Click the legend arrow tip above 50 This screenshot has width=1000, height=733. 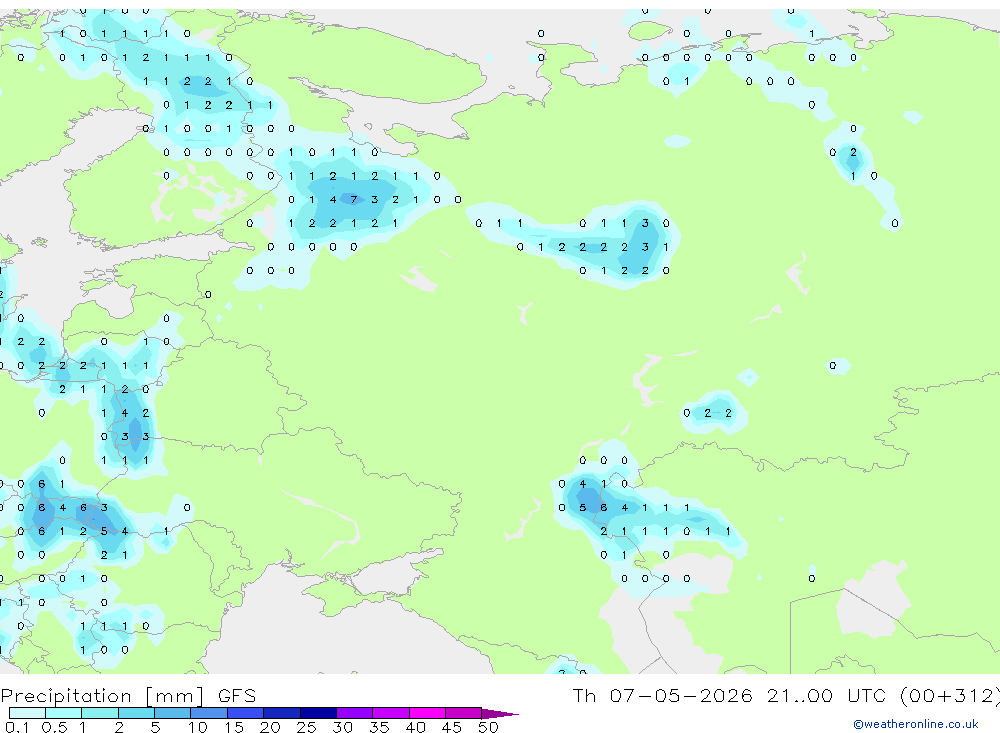(500, 714)
